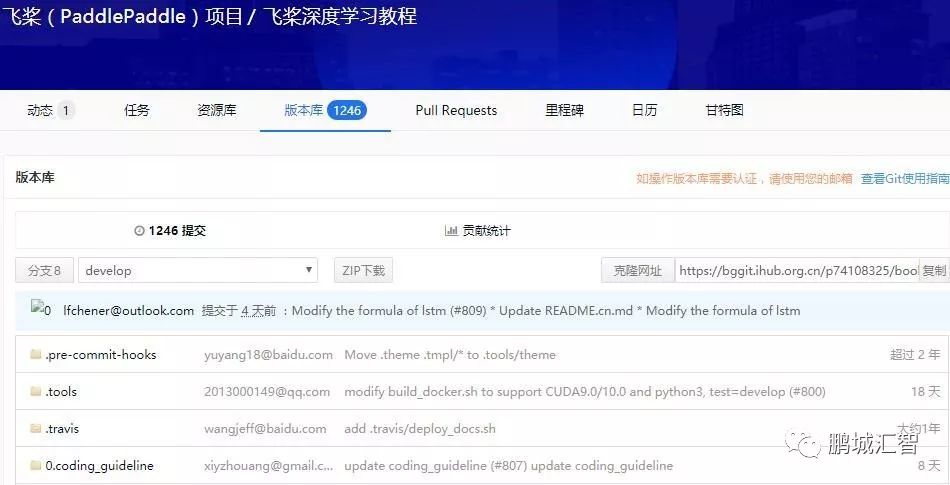Click the bar chart icon for 贡献统计
The height and width of the screenshot is (485, 950).
(451, 231)
